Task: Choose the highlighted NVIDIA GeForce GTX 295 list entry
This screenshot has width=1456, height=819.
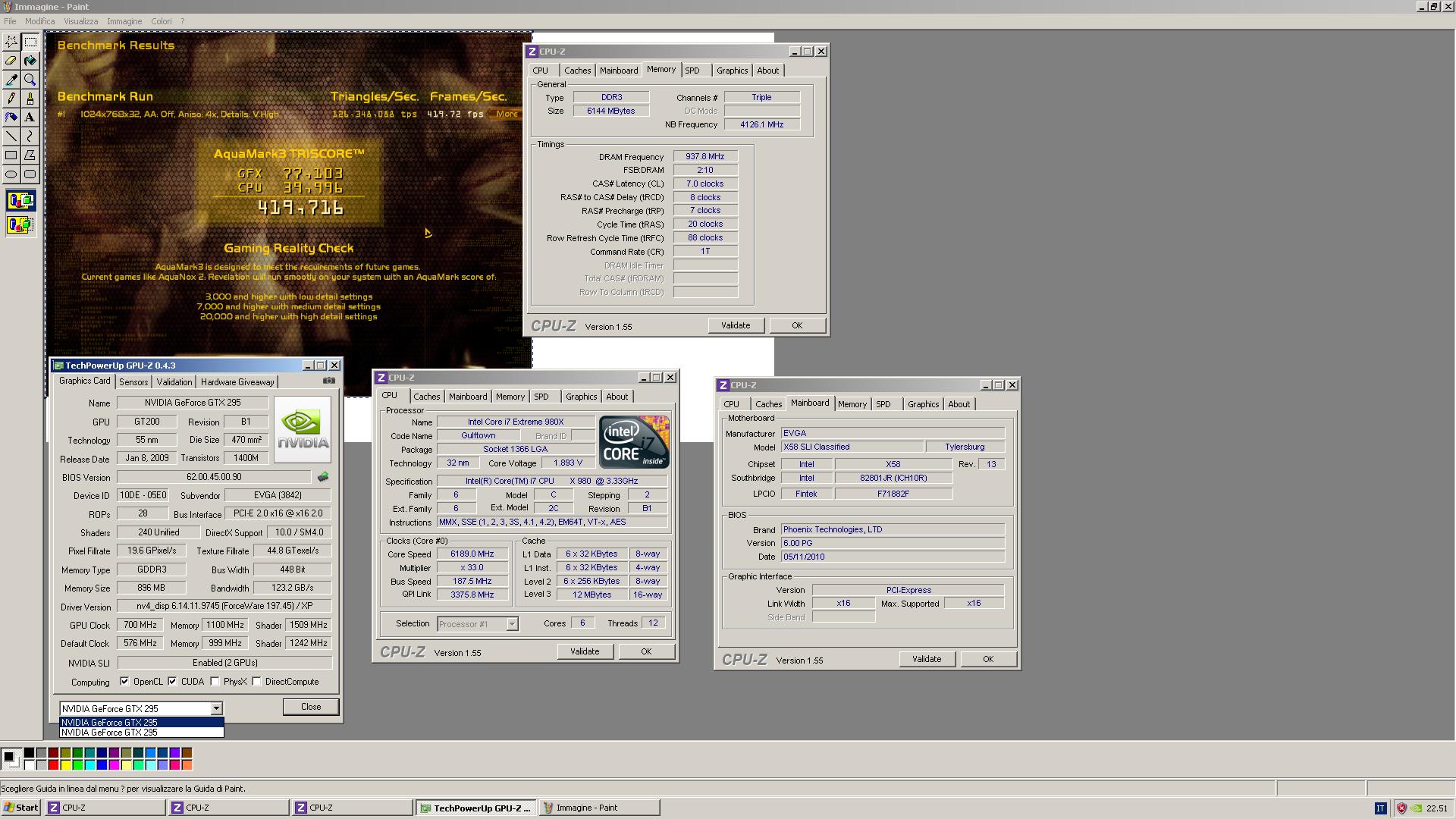Action: 142,723
